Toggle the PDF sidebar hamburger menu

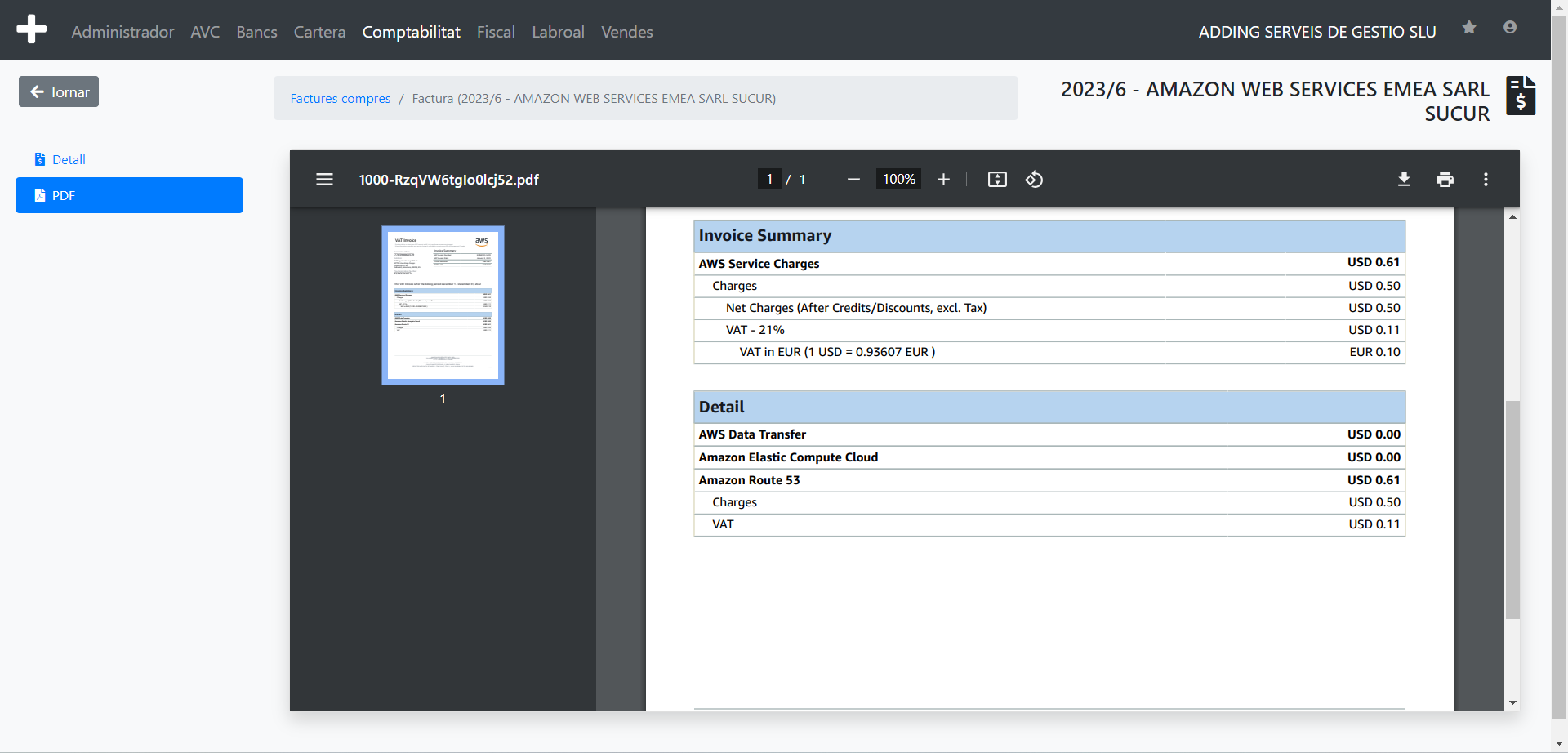(x=324, y=179)
